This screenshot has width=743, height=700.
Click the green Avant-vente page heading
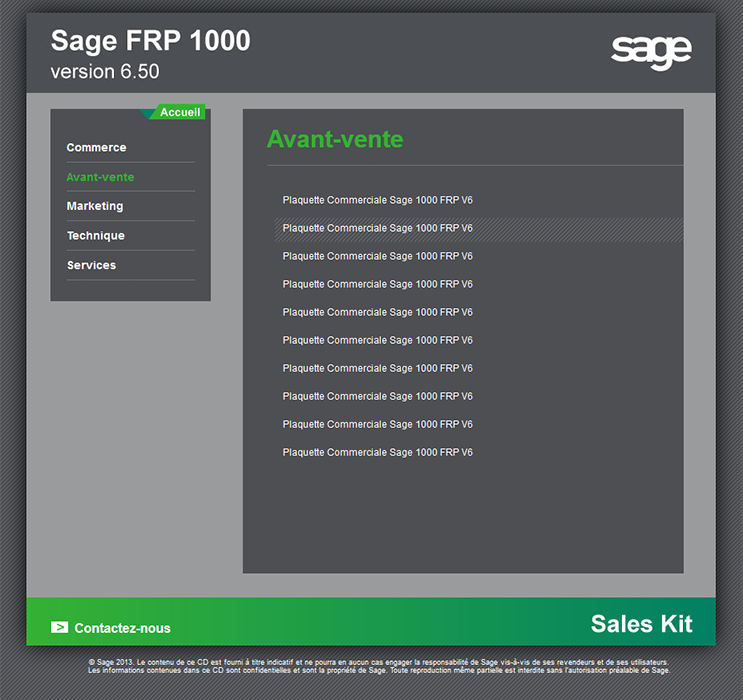335,139
